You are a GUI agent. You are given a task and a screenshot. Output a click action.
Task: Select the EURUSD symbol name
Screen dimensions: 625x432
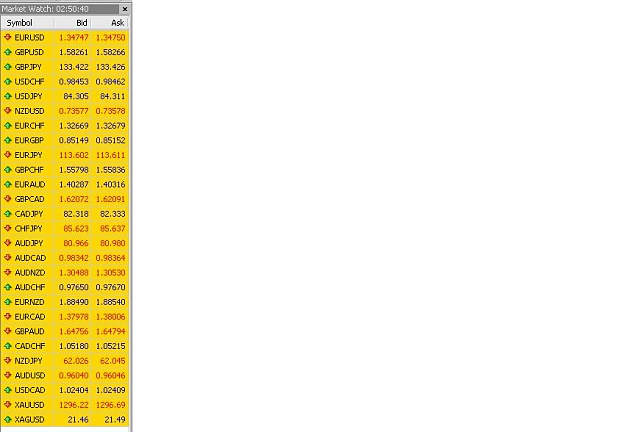coord(29,37)
